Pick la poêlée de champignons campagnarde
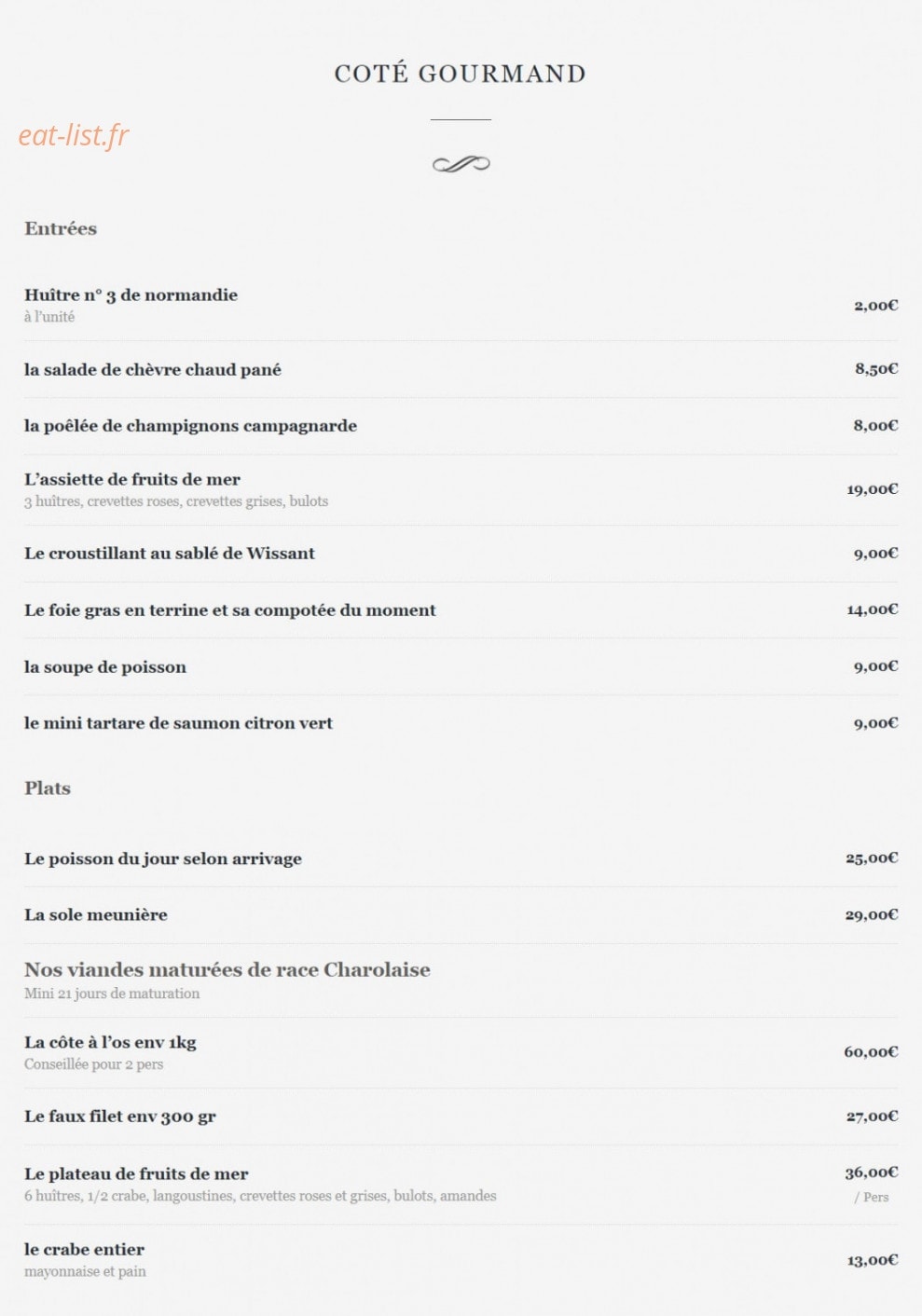The image size is (922, 1316). 190,426
